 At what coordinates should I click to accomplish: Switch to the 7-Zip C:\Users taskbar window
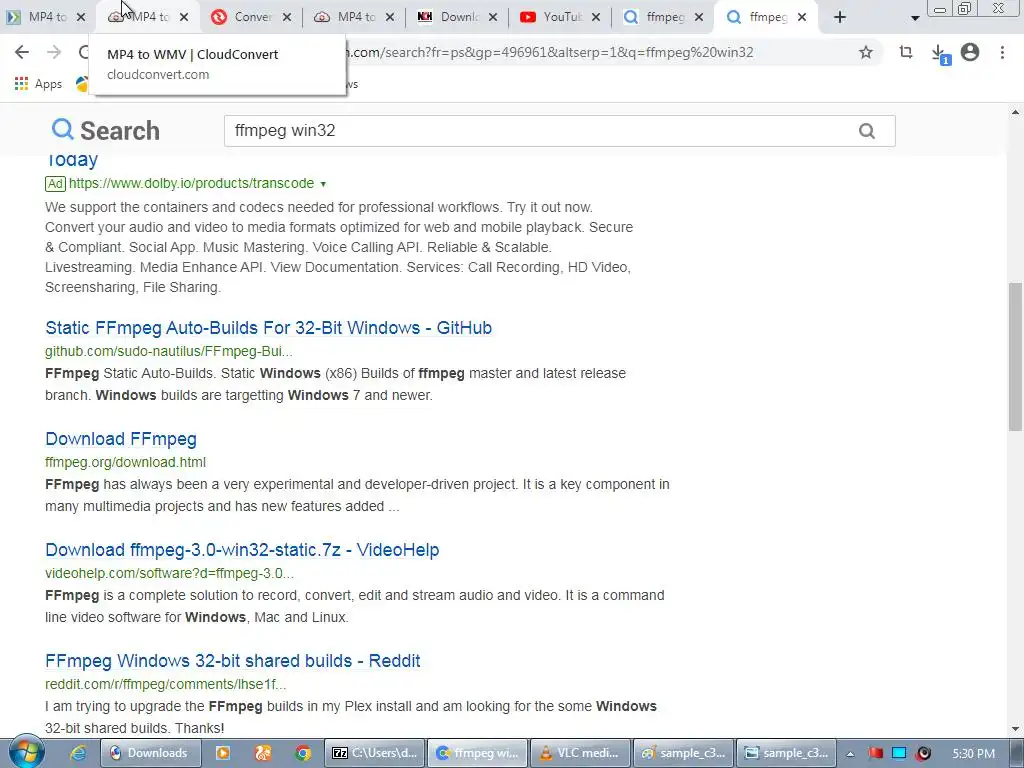375,753
